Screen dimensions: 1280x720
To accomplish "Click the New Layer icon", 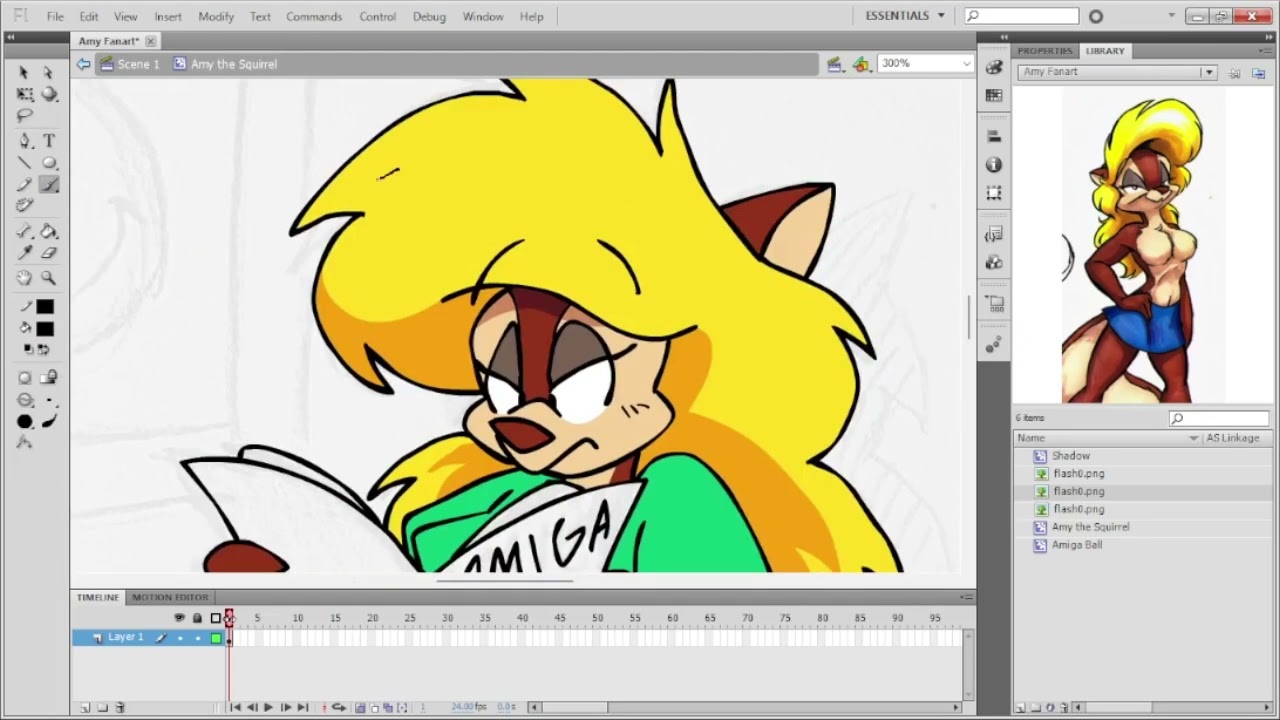I will 86,707.
